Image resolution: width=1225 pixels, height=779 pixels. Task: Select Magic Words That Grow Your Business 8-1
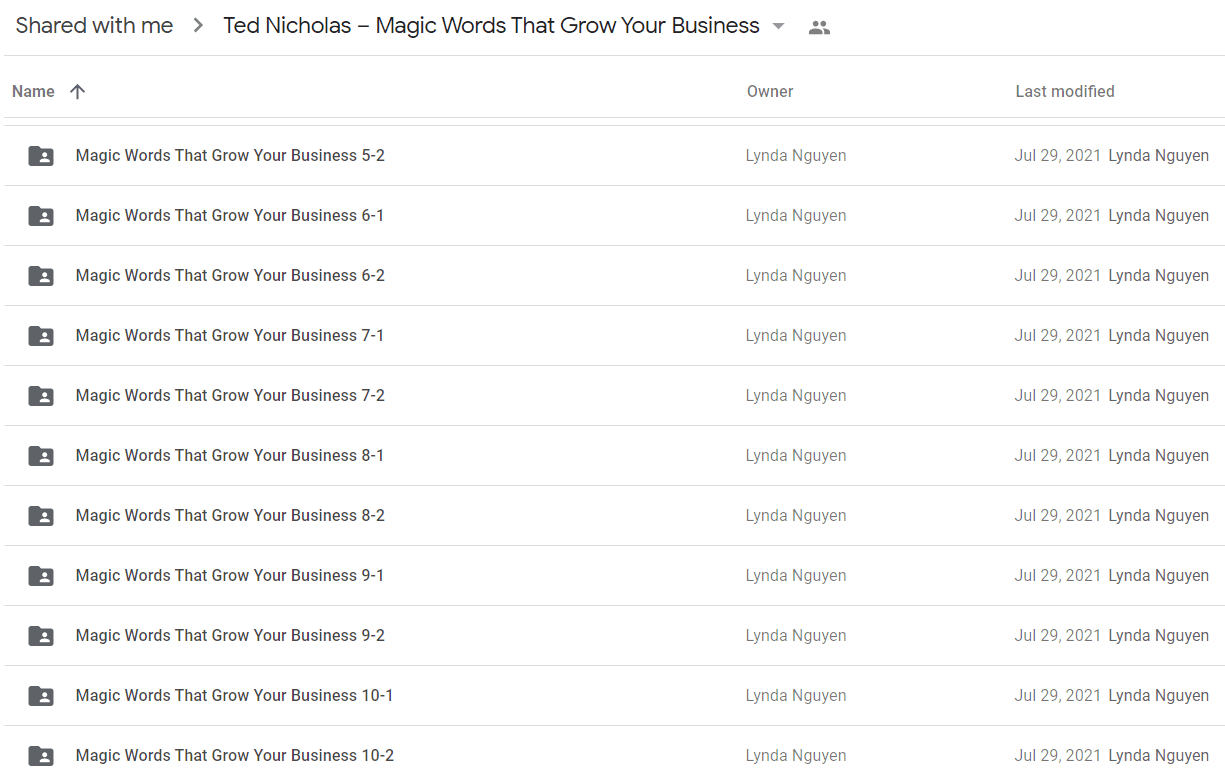tap(230, 456)
